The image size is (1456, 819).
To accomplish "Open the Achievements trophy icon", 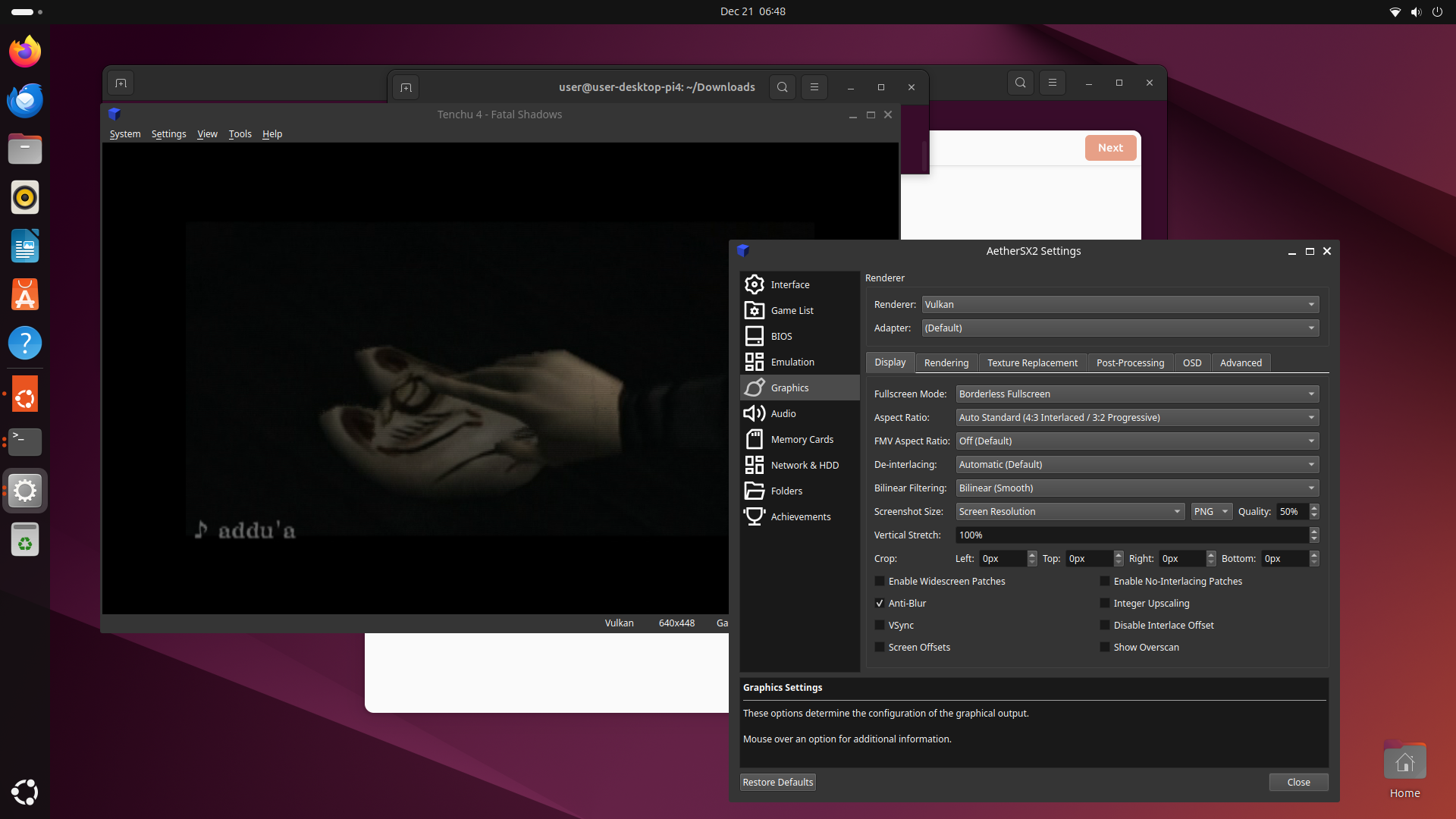I will [754, 516].
